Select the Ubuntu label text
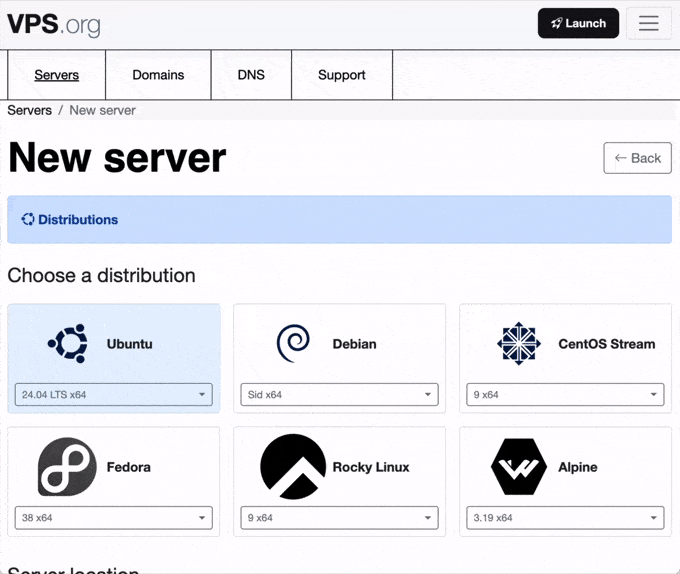The width and height of the screenshot is (680, 574). [130, 344]
